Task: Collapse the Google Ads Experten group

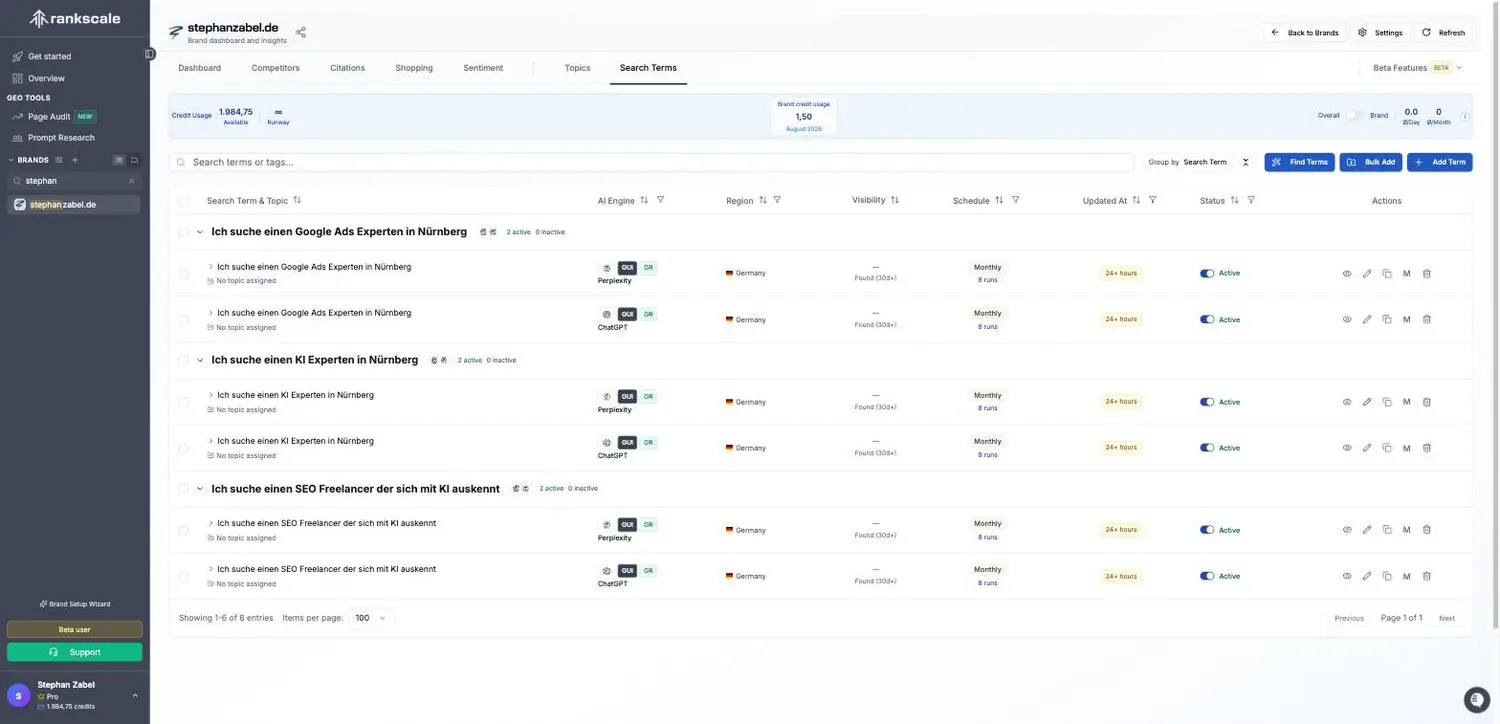Action: [200, 232]
